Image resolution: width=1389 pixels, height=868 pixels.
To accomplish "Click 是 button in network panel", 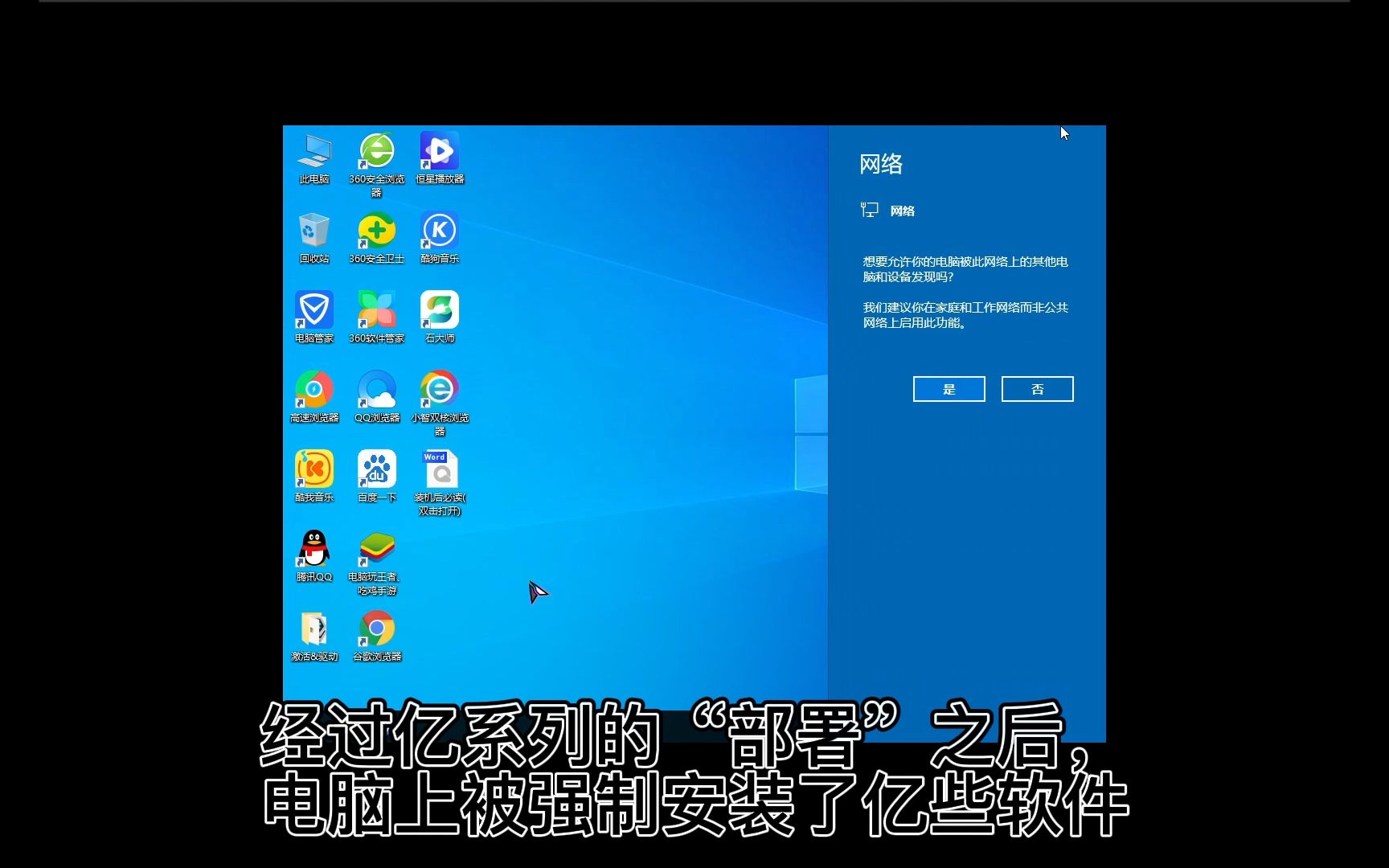I will pos(949,389).
